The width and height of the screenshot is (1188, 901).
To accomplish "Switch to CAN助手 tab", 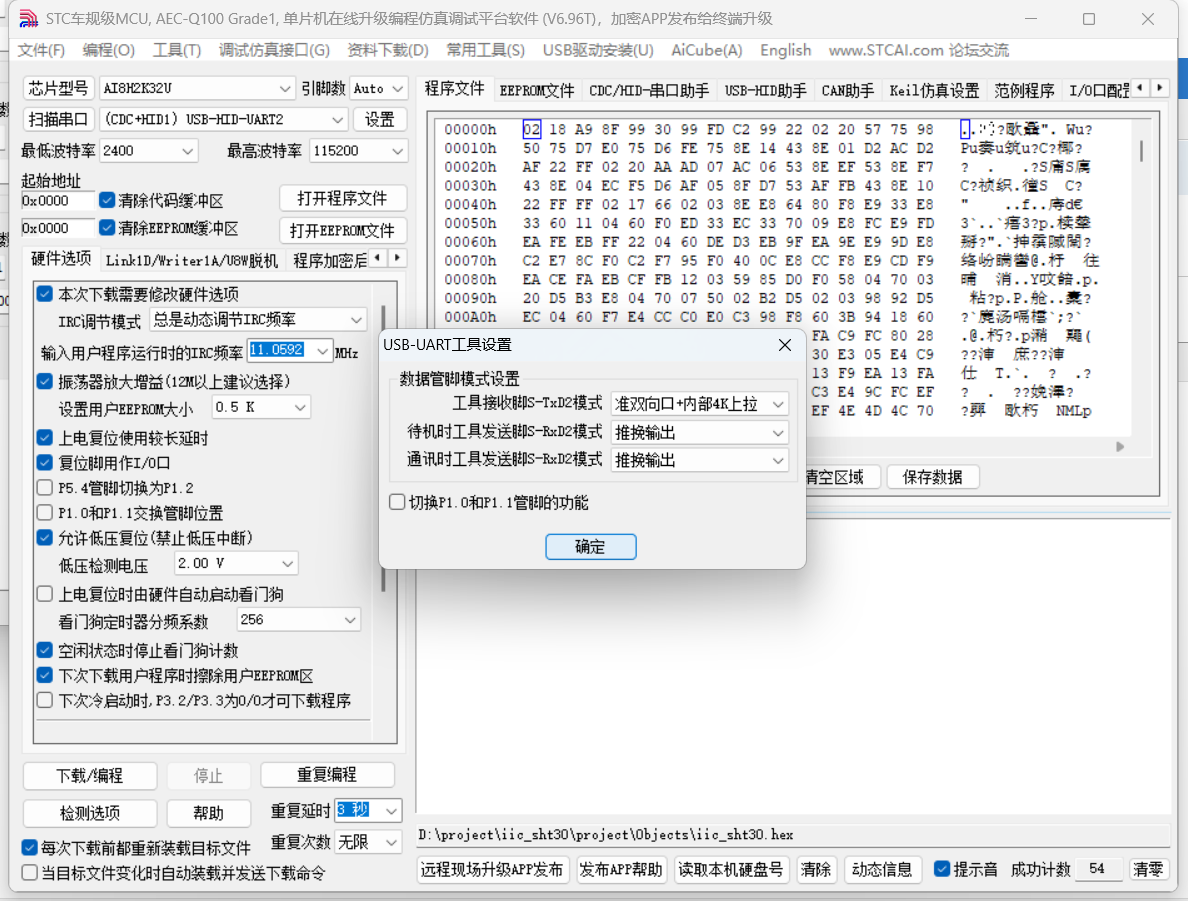I will point(847,91).
